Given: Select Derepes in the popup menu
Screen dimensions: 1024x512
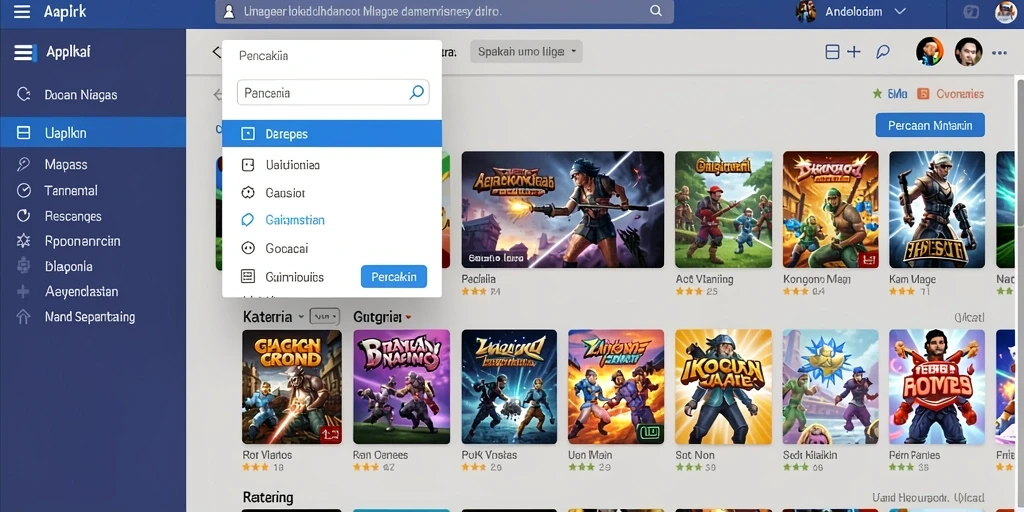Looking at the screenshot, I should [332, 134].
